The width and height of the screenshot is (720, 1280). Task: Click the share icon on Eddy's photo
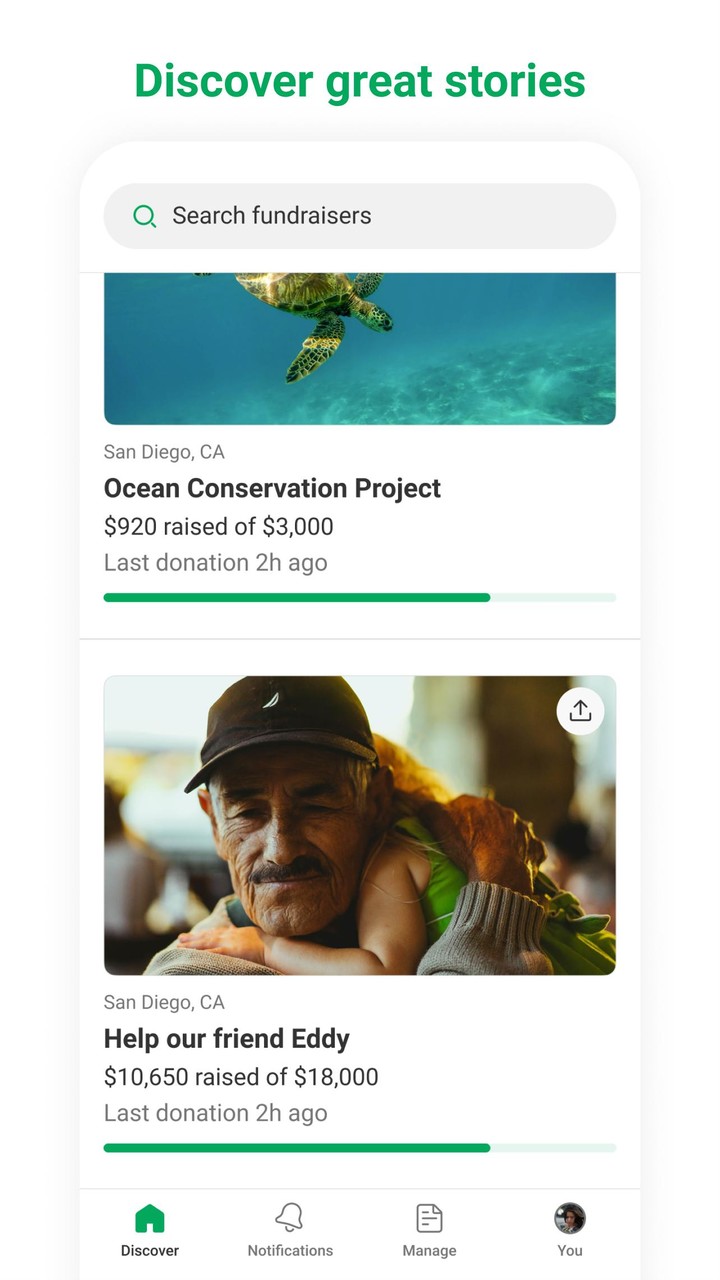click(x=580, y=711)
